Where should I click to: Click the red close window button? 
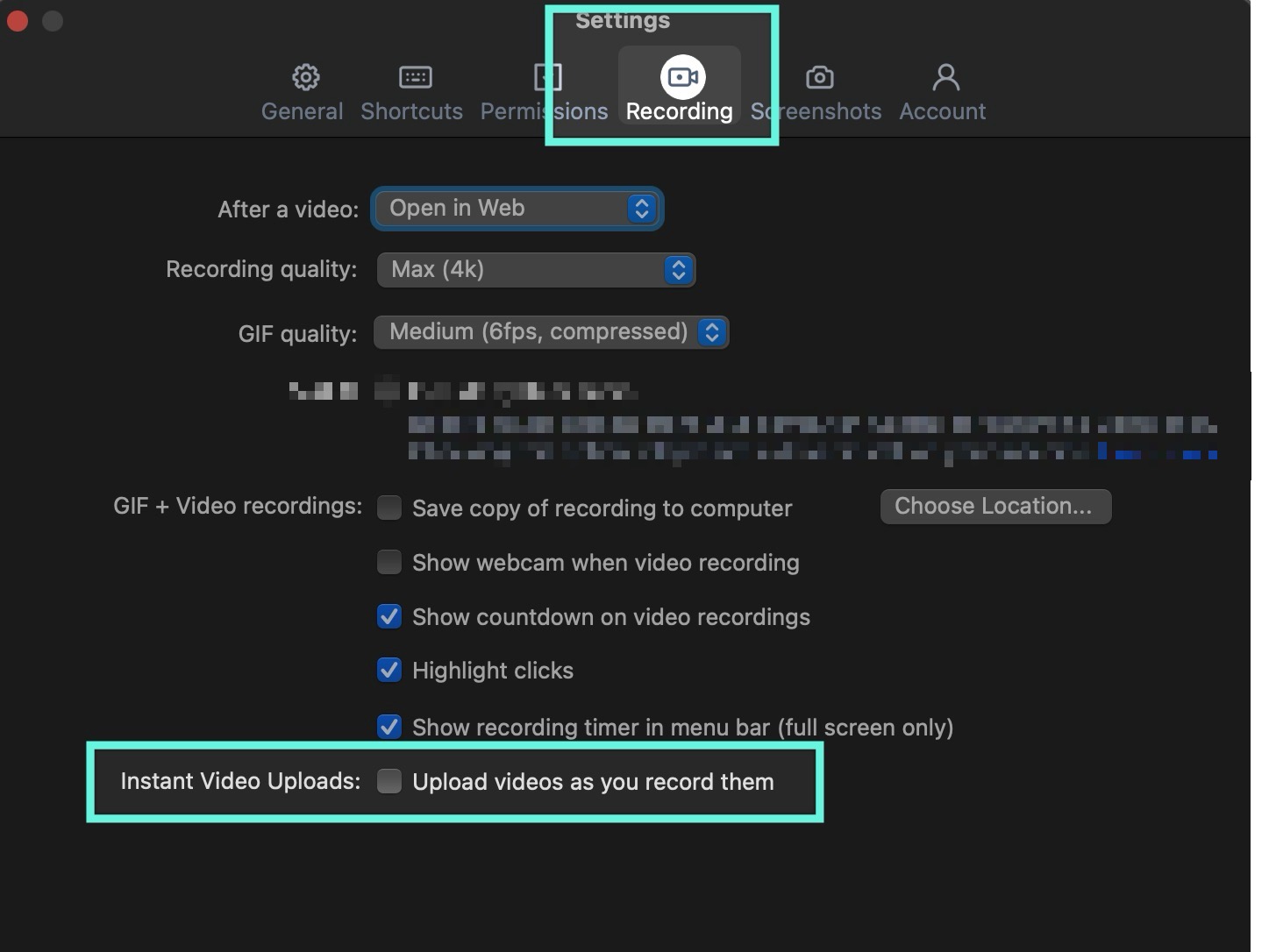tap(18, 21)
